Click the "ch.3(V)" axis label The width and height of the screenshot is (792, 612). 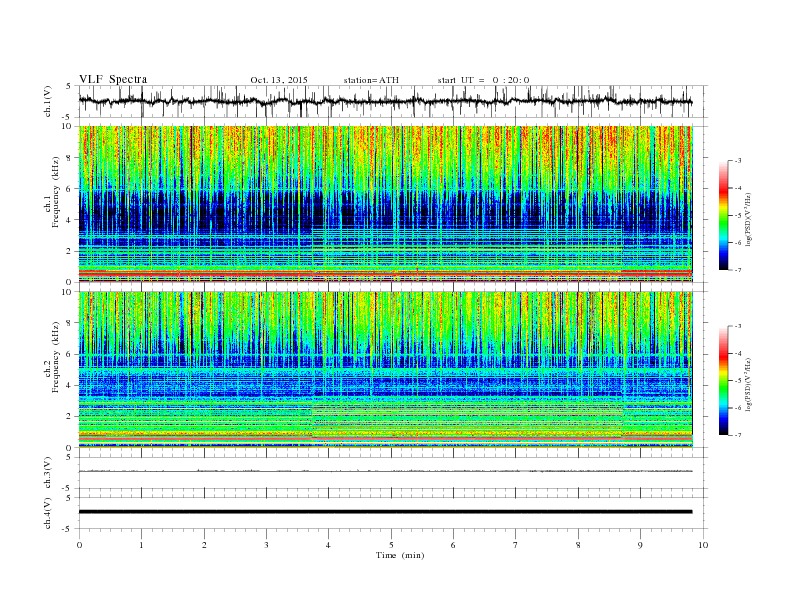click(48, 473)
